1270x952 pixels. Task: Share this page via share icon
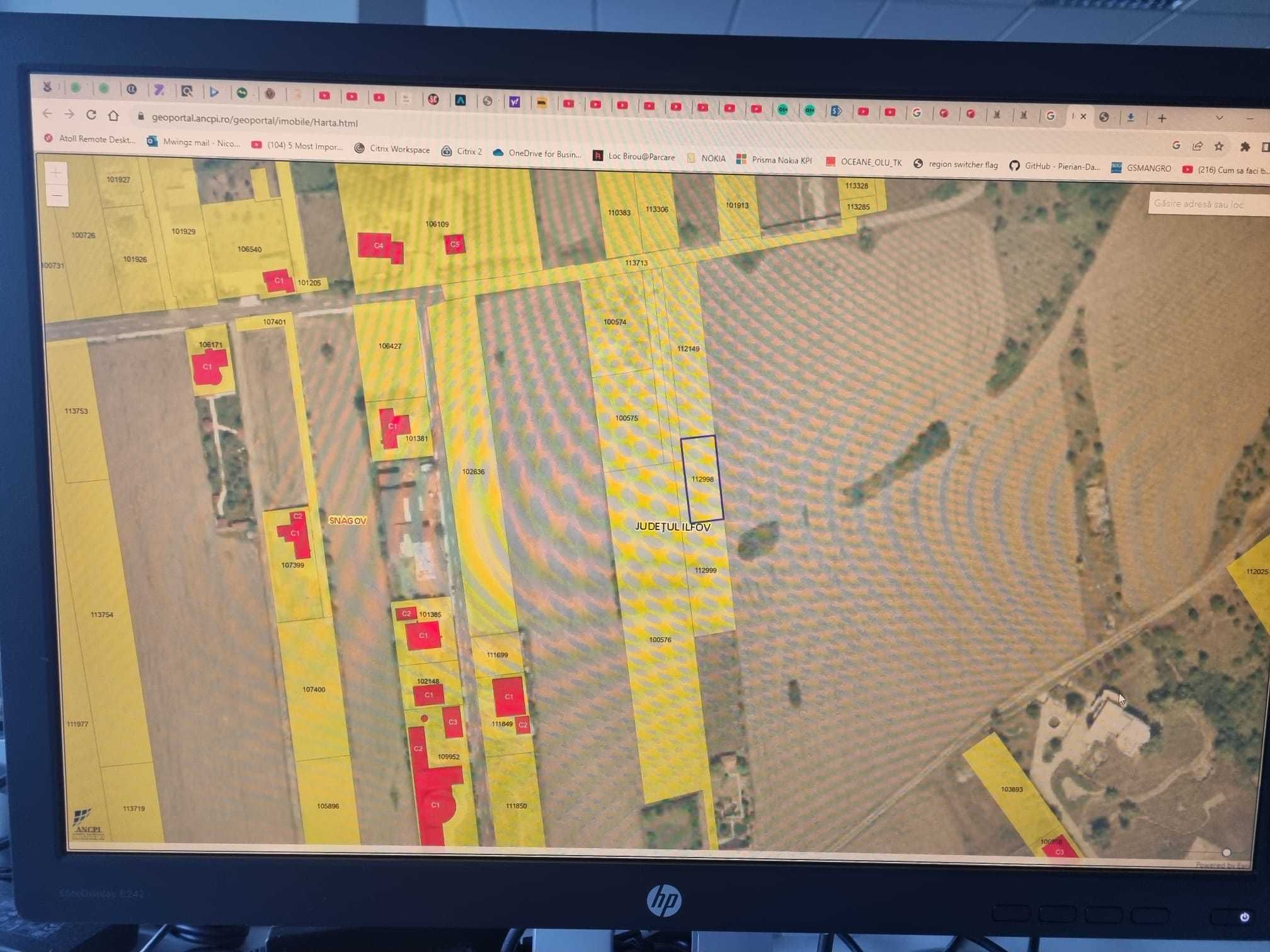(1198, 146)
